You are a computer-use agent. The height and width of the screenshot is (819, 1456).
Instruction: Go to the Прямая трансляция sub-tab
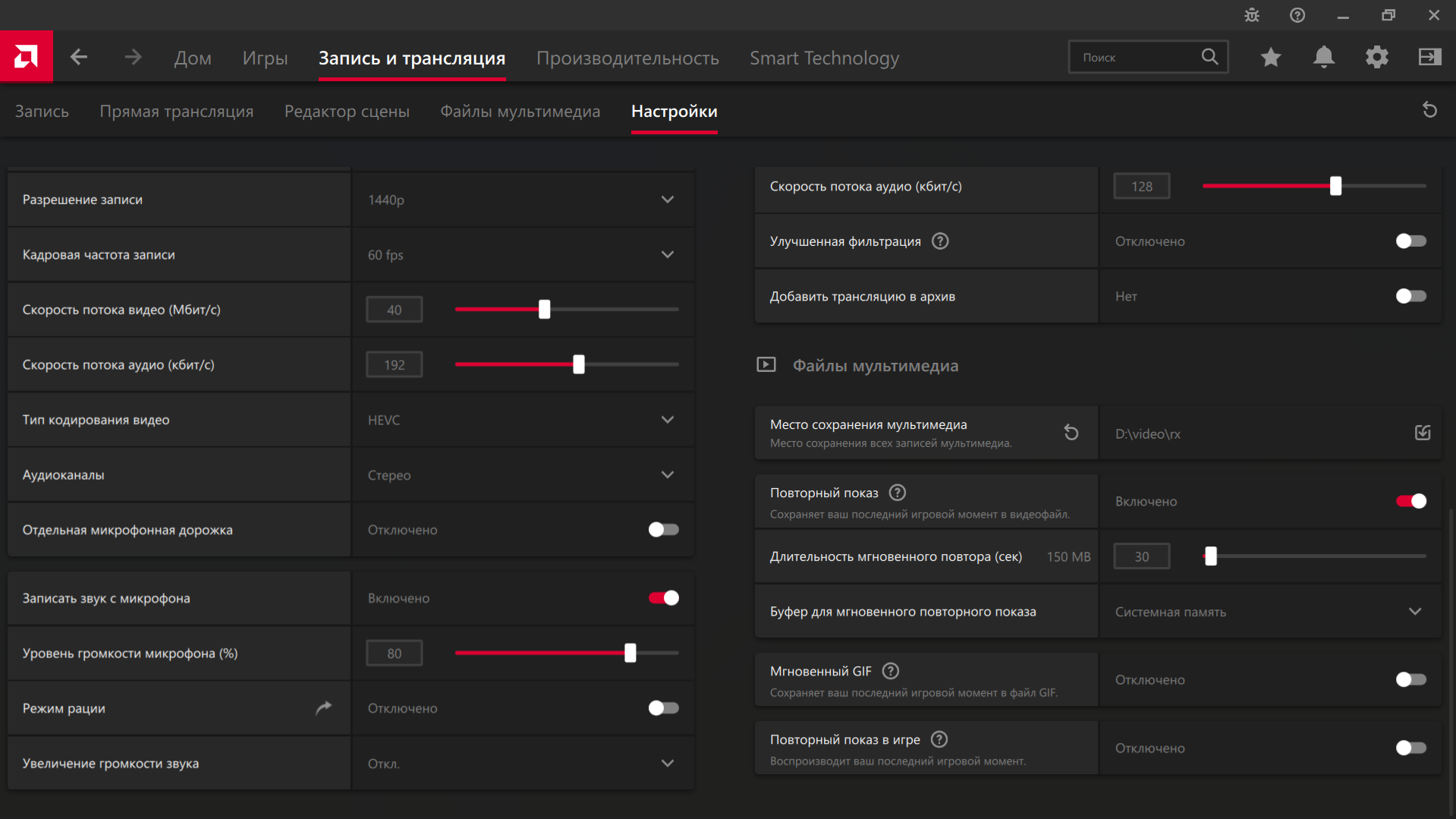pos(176,112)
